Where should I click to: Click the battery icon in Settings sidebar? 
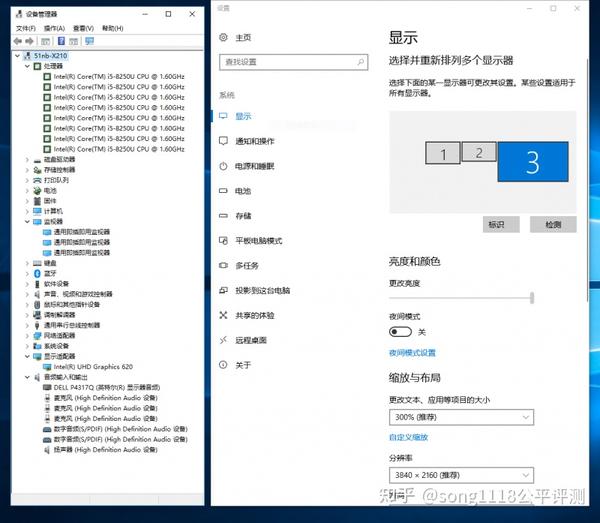pos(223,191)
